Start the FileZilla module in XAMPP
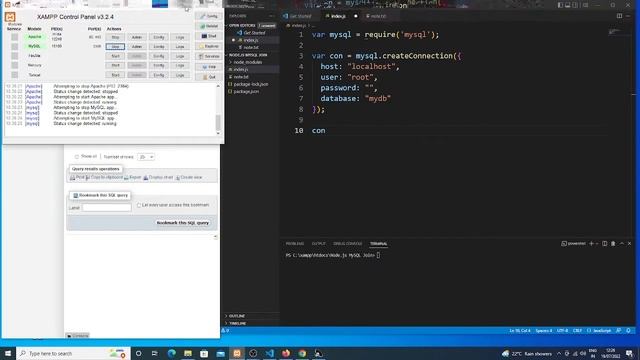Viewport: 640px width, 360px height. [x=115, y=56]
